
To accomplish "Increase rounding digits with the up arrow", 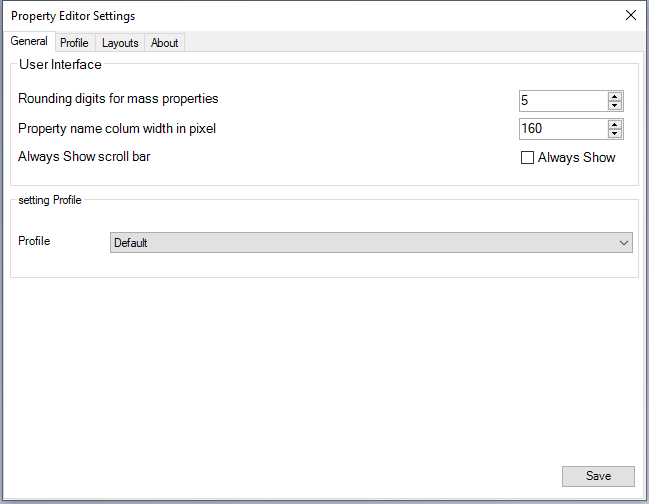I will coord(615,96).
